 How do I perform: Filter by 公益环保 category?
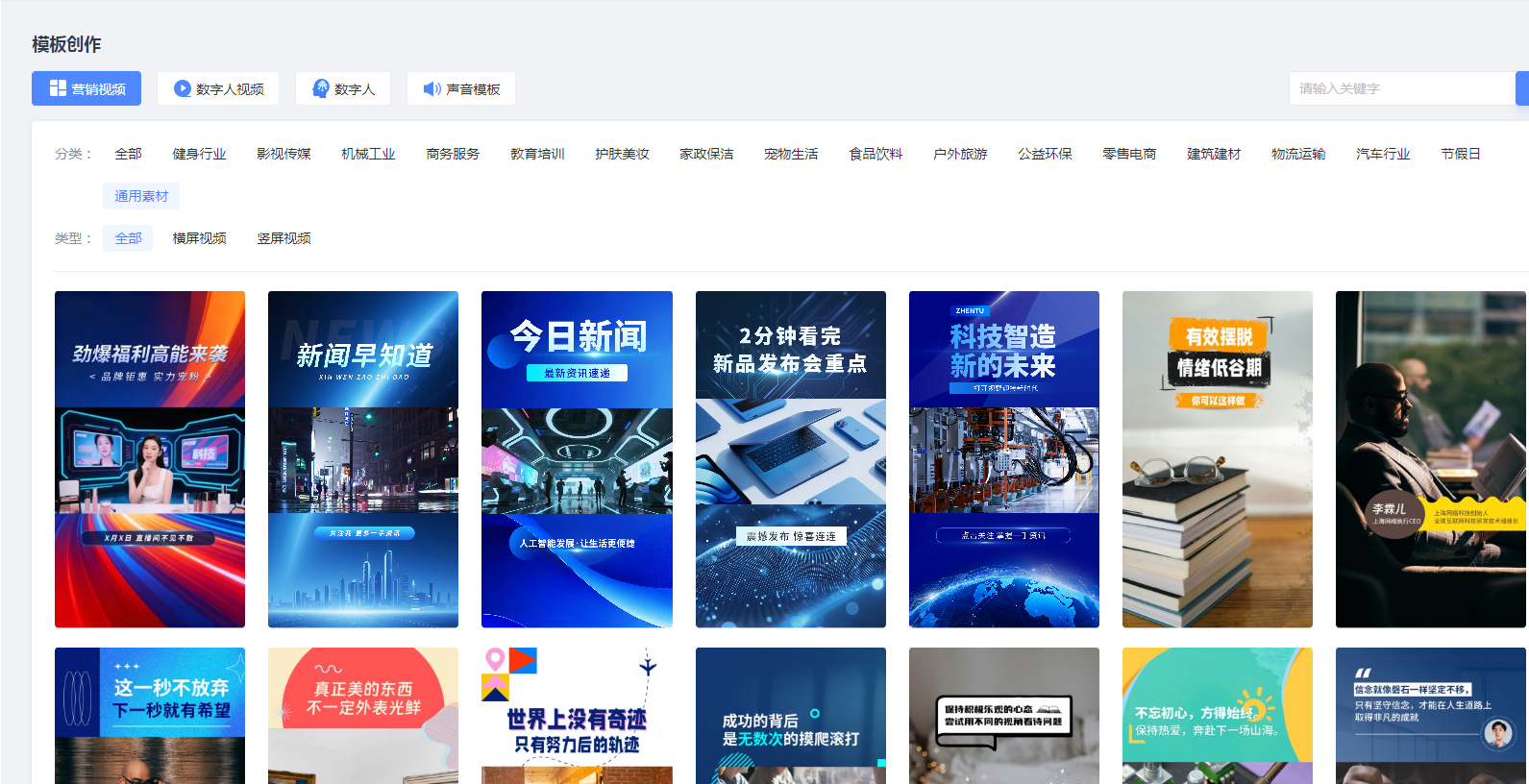(1045, 154)
